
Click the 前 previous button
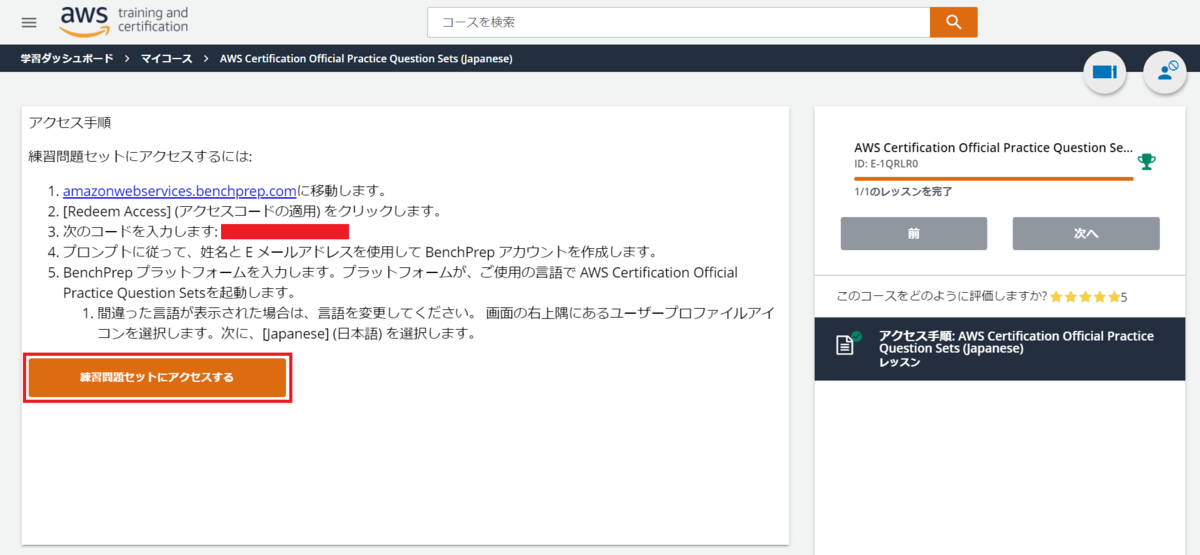[x=913, y=233]
